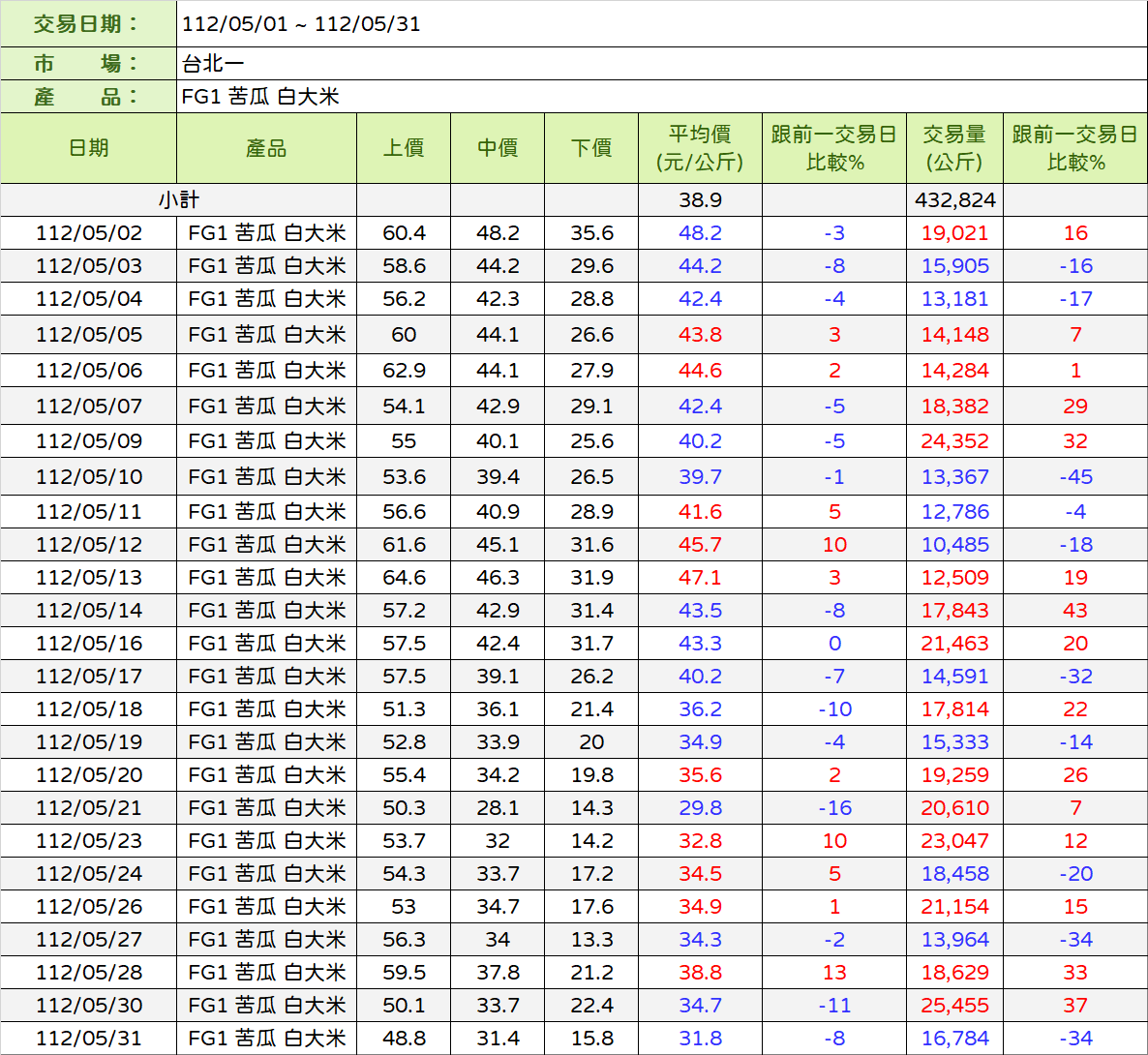
Task: Select average price 47.1 cell
Action: pos(700,578)
